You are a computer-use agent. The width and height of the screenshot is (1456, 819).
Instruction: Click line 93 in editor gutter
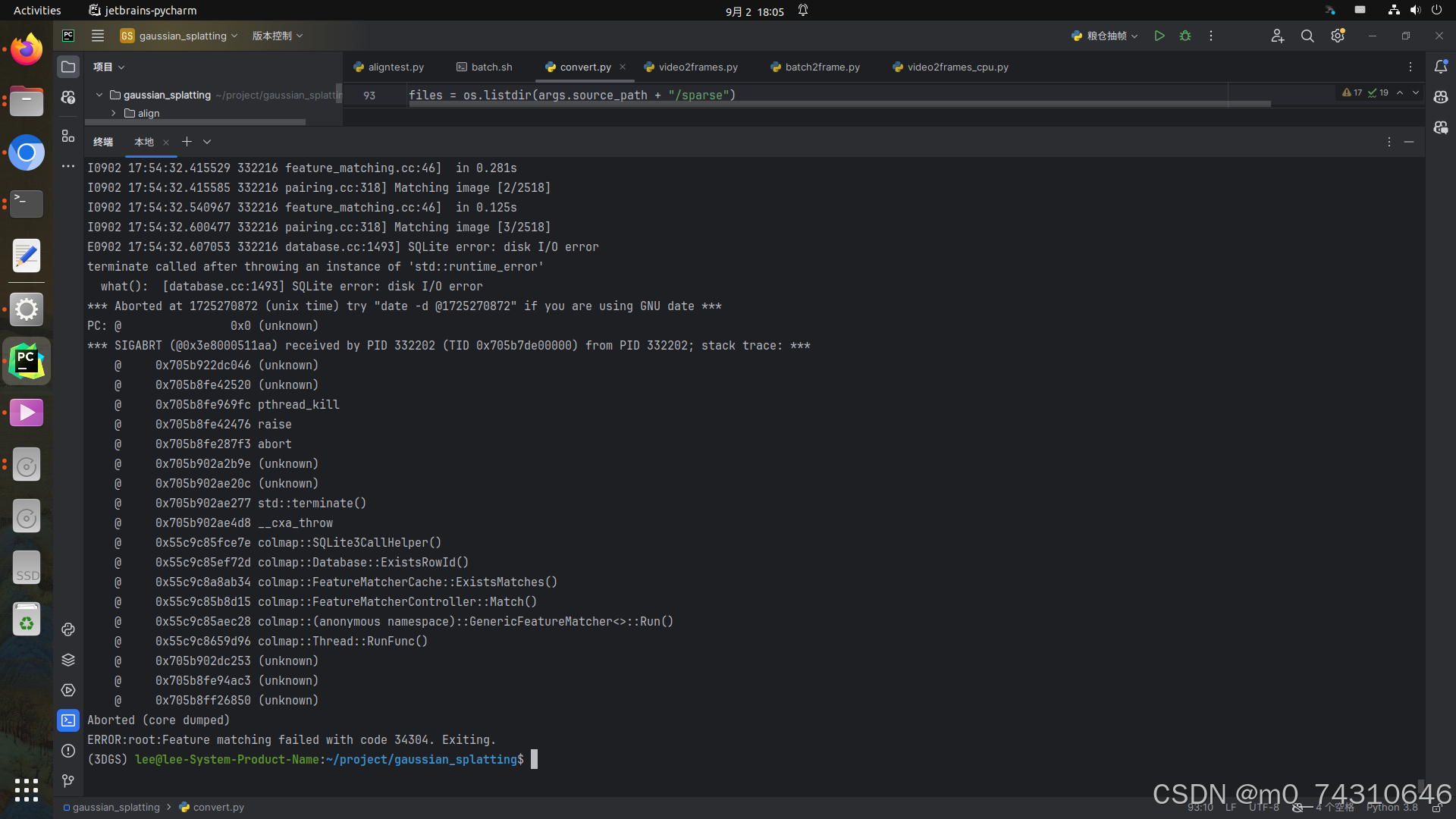369,95
